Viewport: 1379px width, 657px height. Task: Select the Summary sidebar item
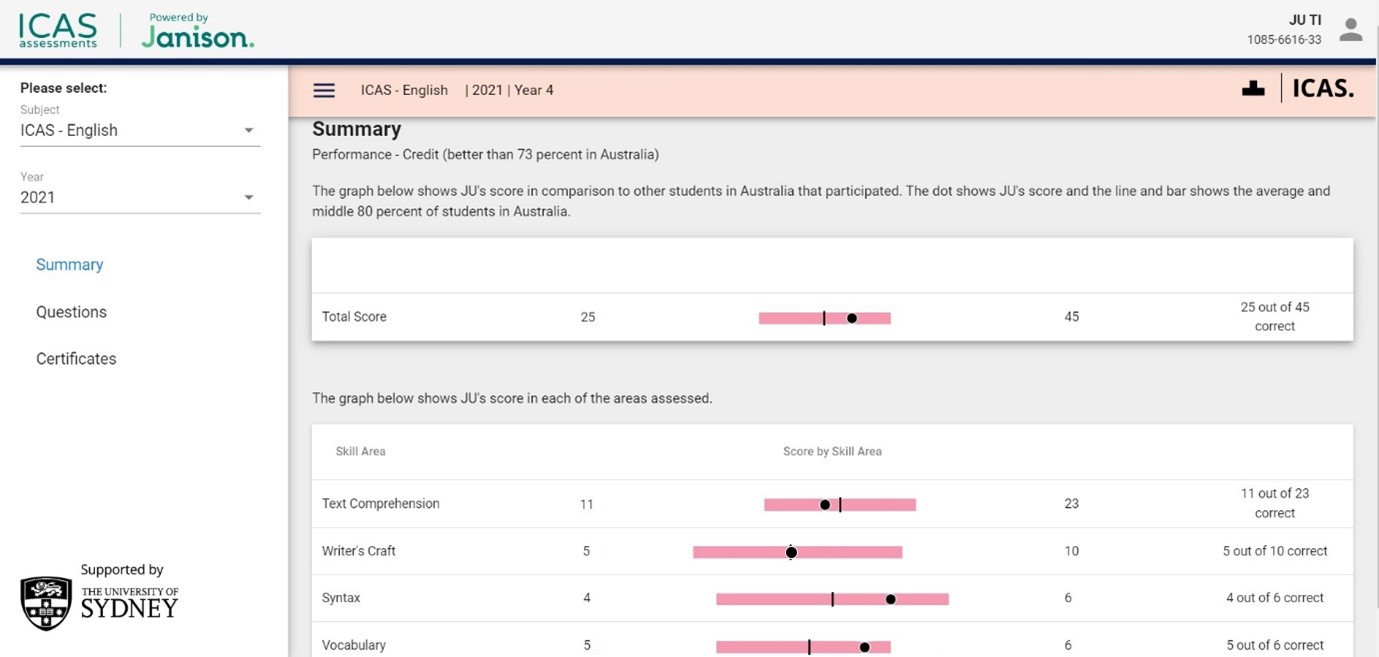pyautogui.click(x=70, y=265)
